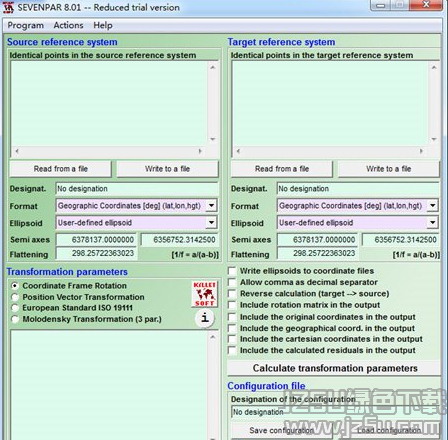Click target Write to a file button
Screen dimensions: 448x440
[x=389, y=169]
